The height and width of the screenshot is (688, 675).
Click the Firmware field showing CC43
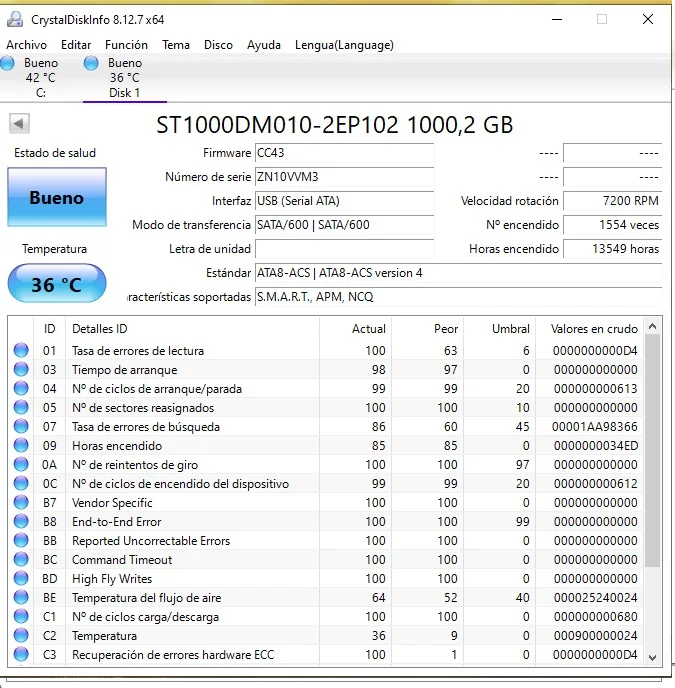click(x=344, y=153)
